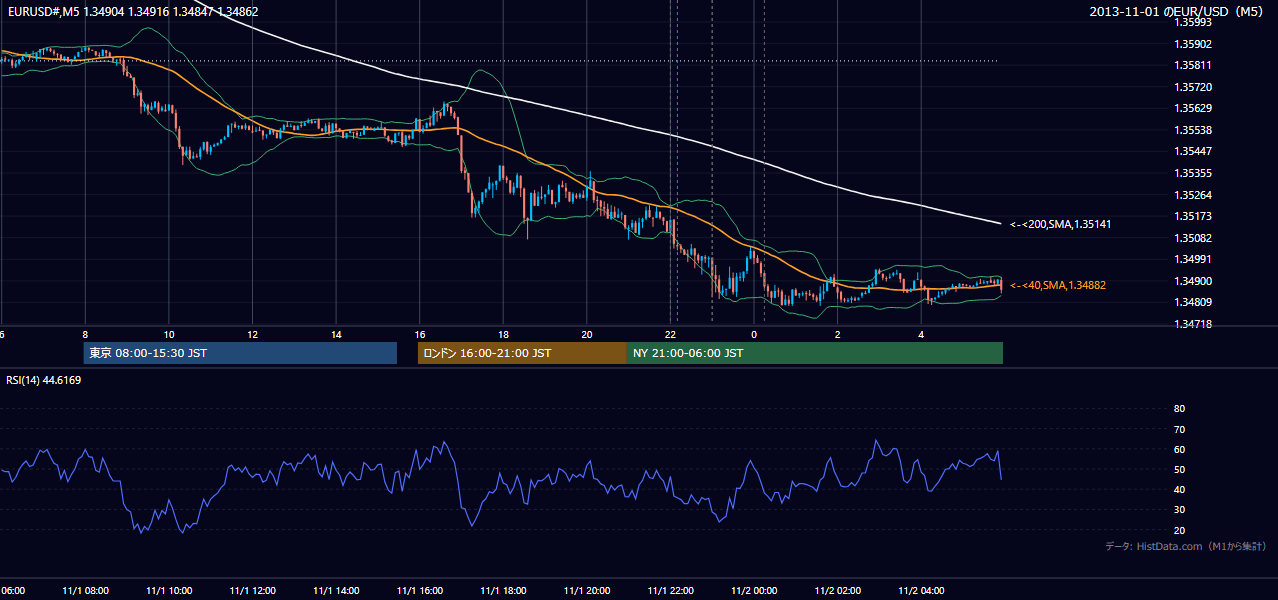The height and width of the screenshot is (600, 1278).
Task: Click RSI axis level 70
Action: (x=1179, y=429)
